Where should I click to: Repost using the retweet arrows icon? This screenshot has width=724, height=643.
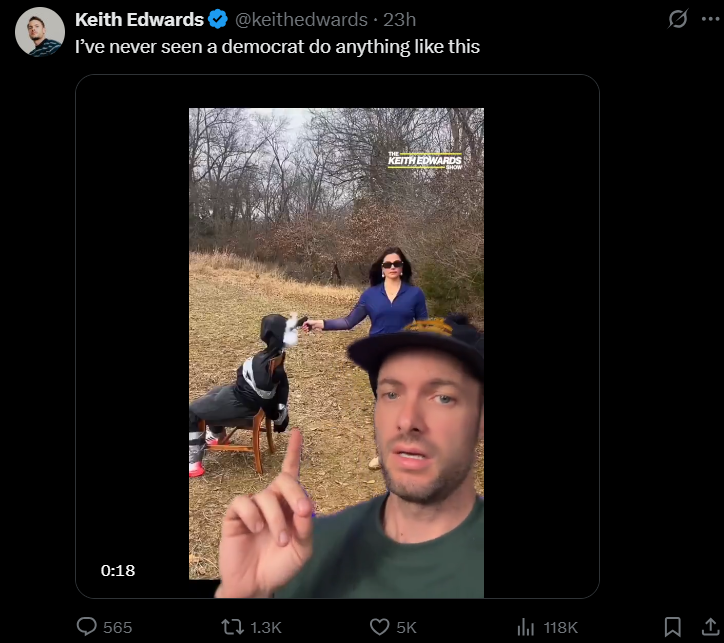tap(232, 627)
